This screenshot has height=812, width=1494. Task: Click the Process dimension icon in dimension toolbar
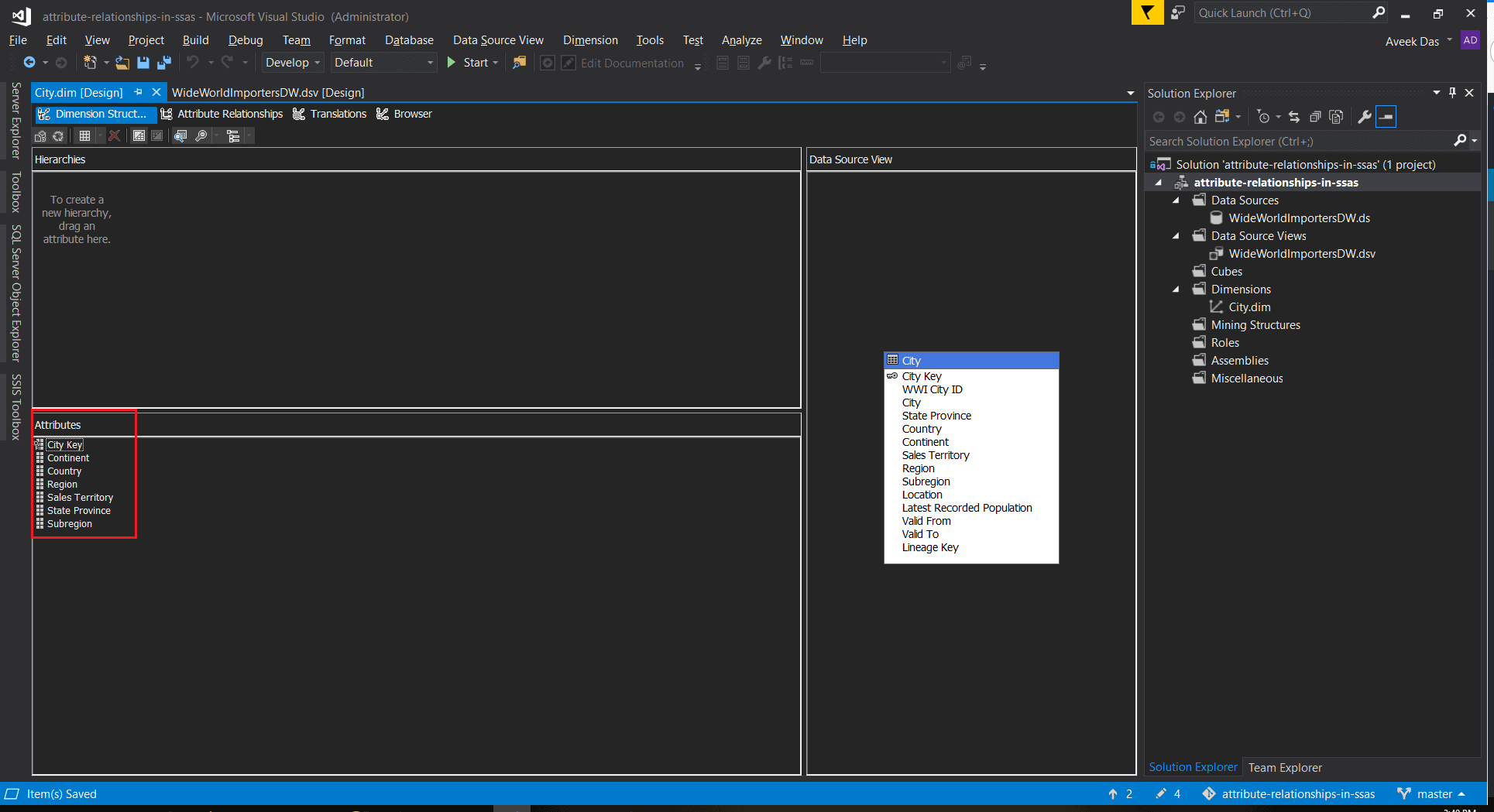[40, 136]
